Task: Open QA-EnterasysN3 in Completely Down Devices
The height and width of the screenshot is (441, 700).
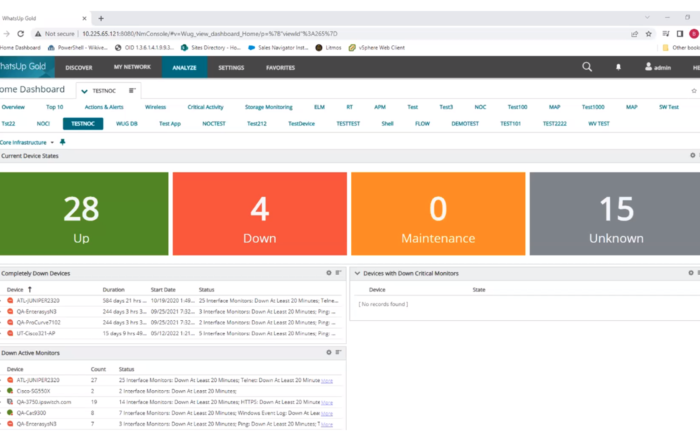Action: 37,312
